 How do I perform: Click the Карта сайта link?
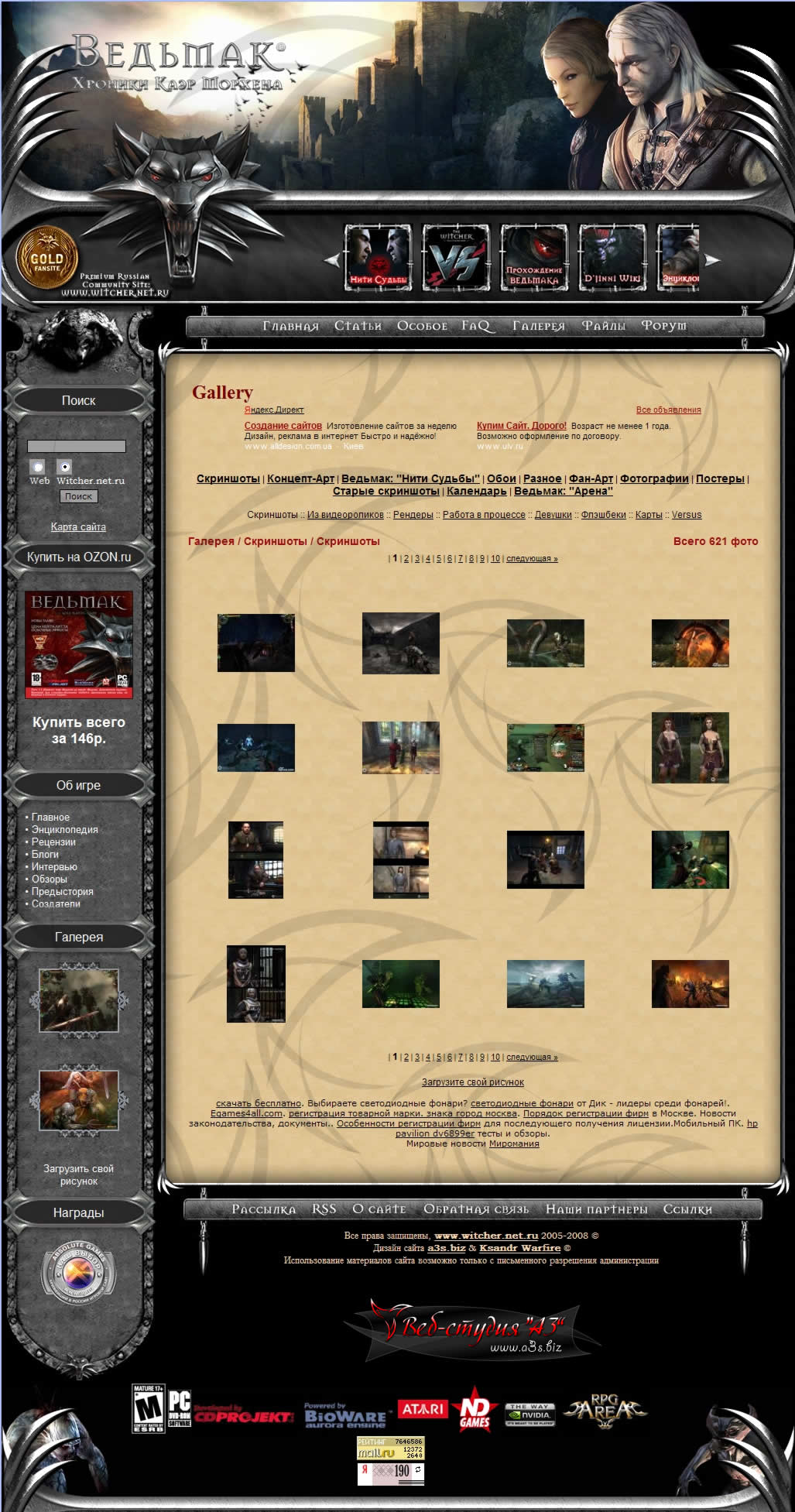pyautogui.click(x=78, y=526)
